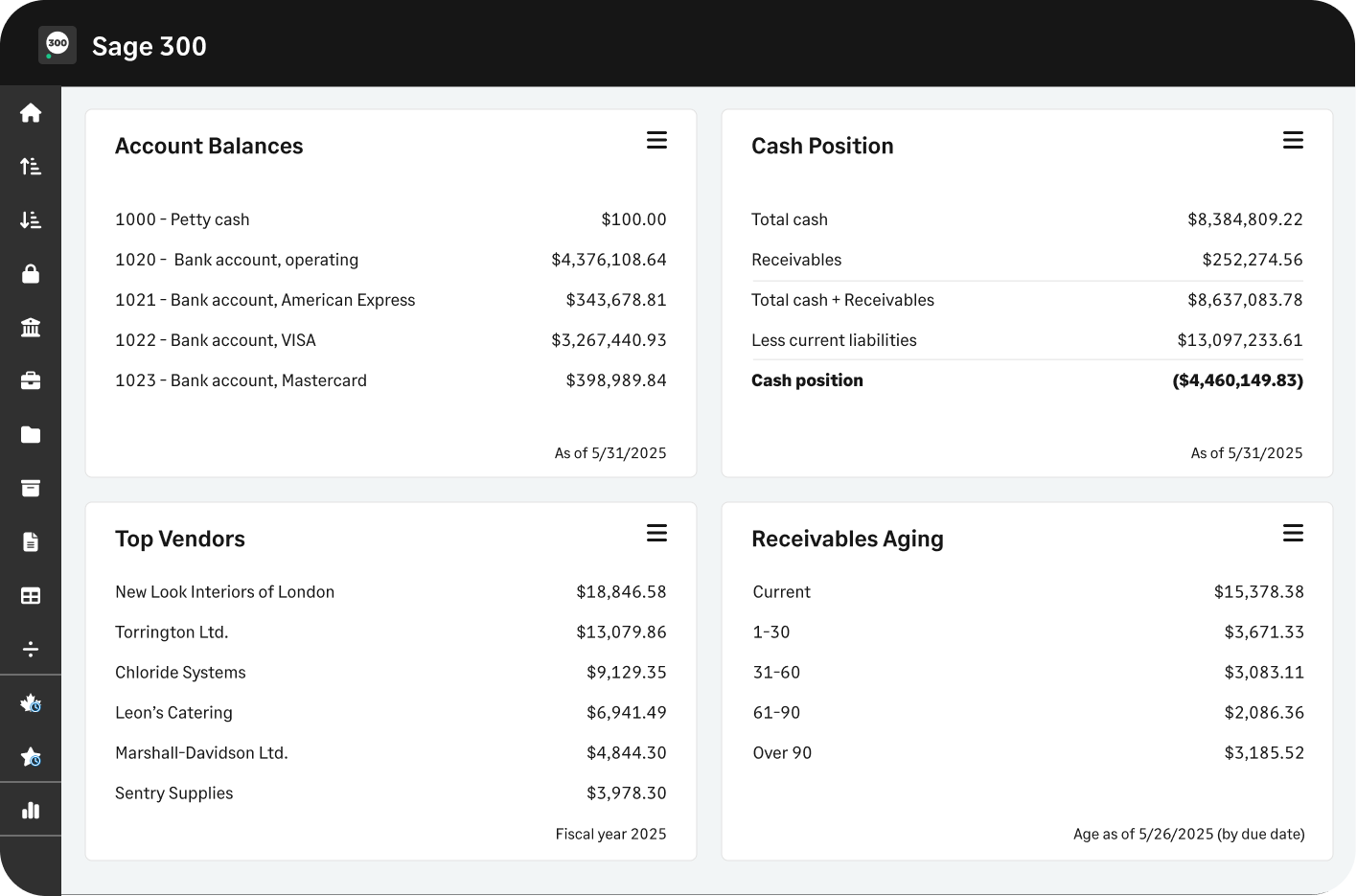
Task: Open Receivables Aging widget menu
Action: [x=1293, y=533]
